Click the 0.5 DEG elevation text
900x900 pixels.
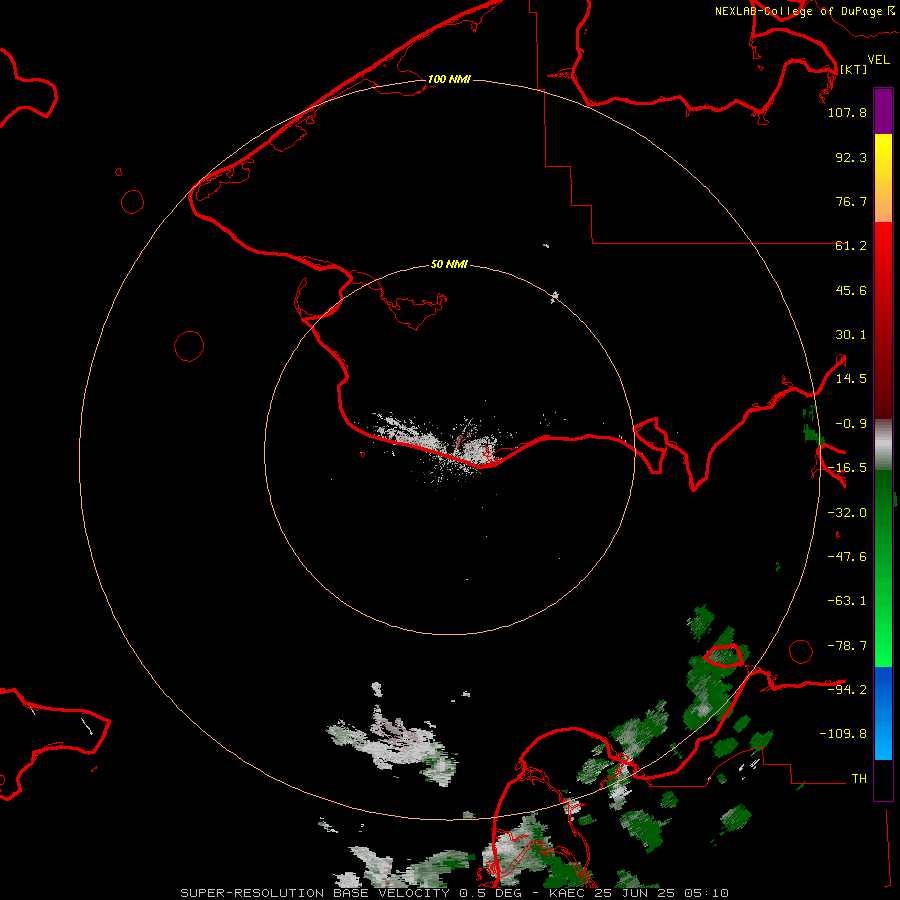491,893
